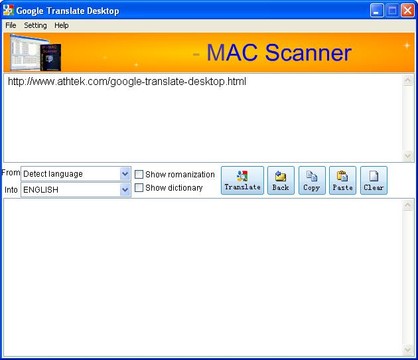Viewport: 418px width, 360px height.
Task: Close the Google Translate Desktop window
Action: pyautogui.click(x=408, y=11)
